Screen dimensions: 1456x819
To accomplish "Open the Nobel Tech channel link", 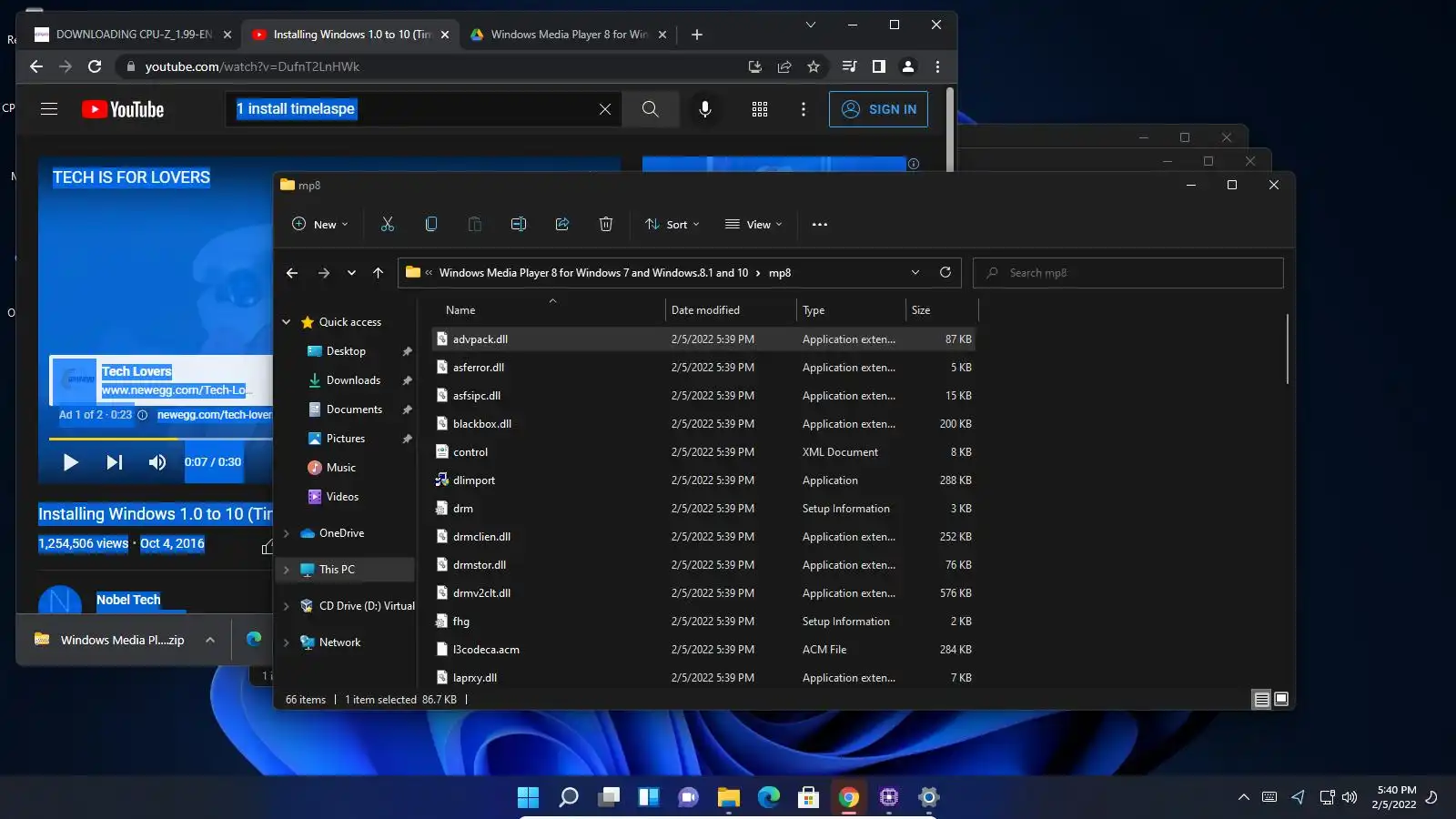I will point(128,600).
